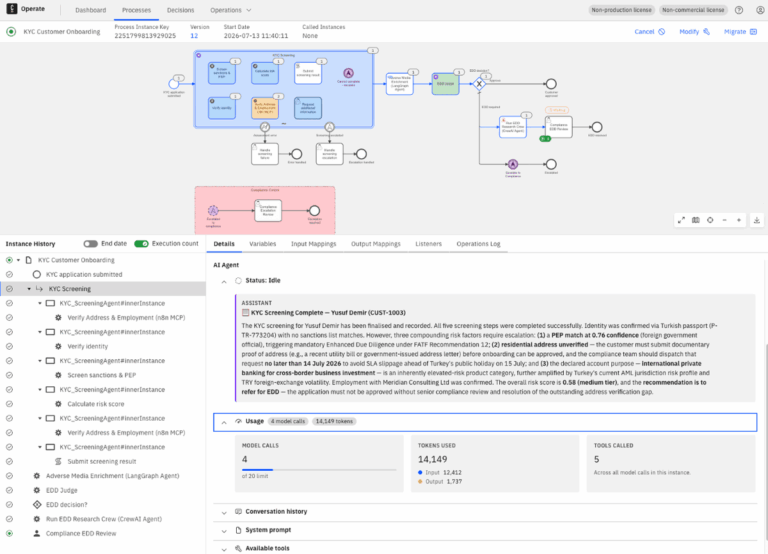Screen dimensions: 768x554
Task: Go to the Processes page
Action: [x=136, y=10]
